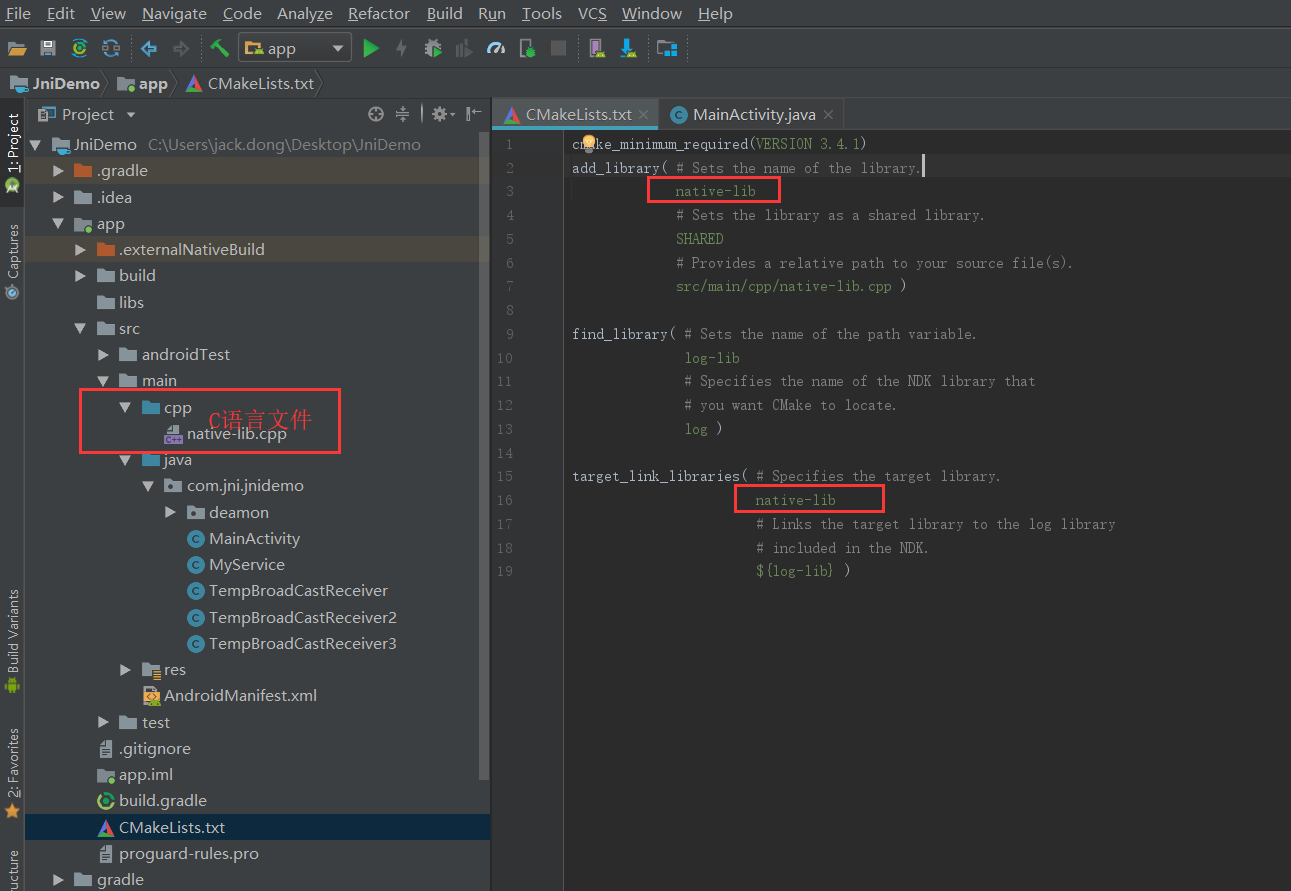Viewport: 1291px width, 891px height.
Task: Open the SDK Manager from the toolbar
Action: 626,47
